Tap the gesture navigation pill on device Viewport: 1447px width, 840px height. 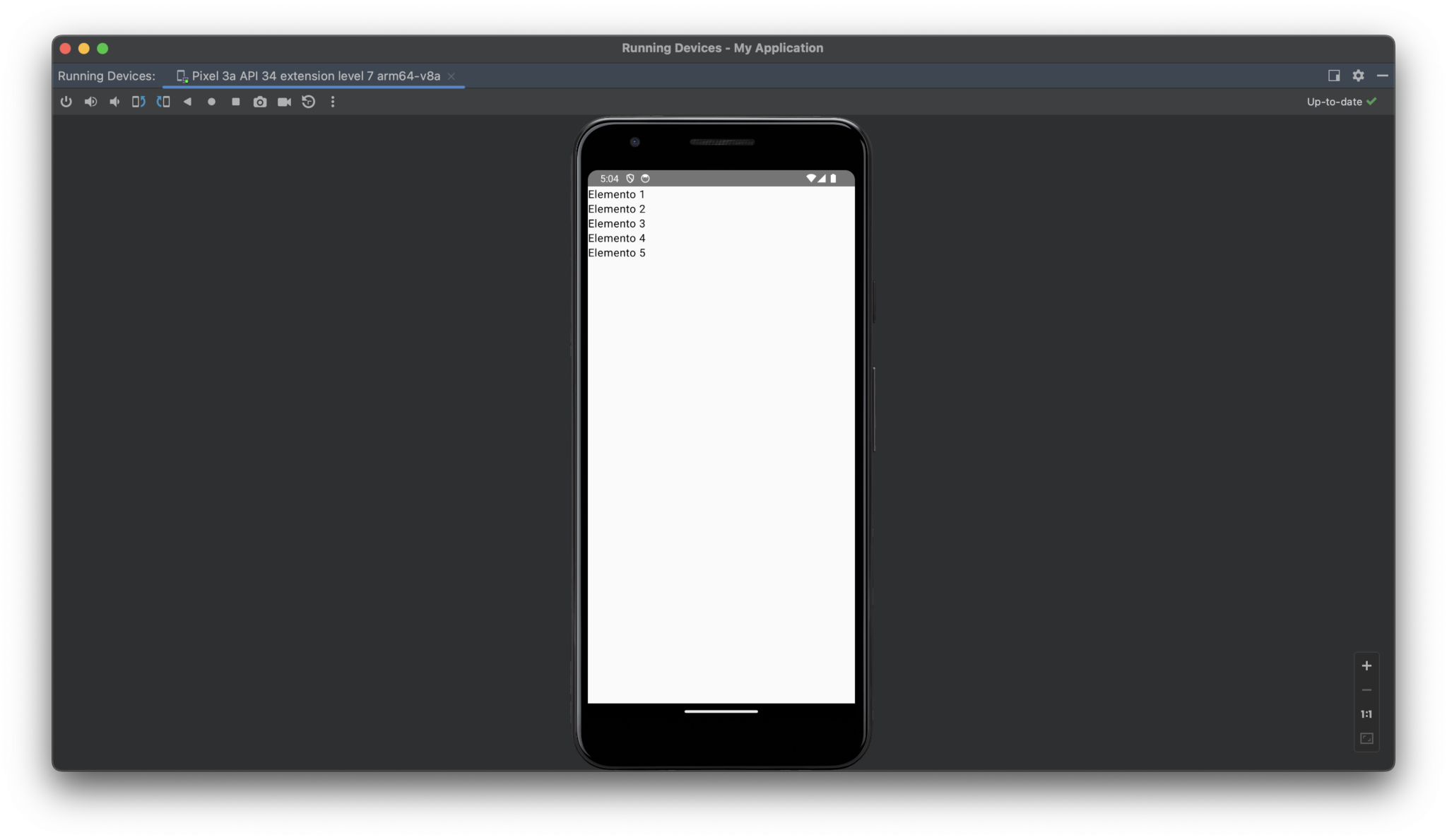tap(721, 711)
